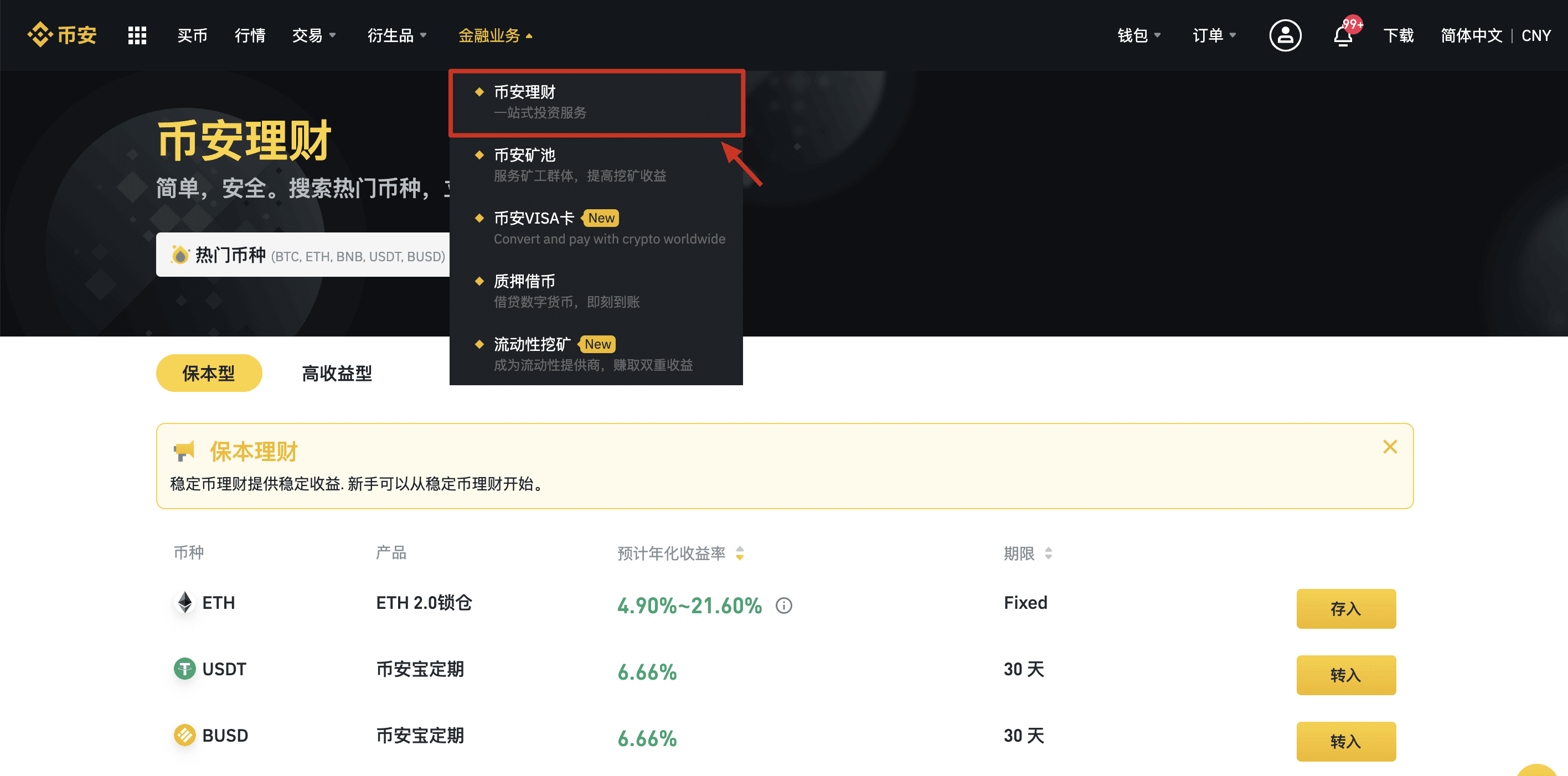Image resolution: width=1568 pixels, height=776 pixels.
Task: Click the ETH 2.0锁仓 product name
Action: click(x=424, y=603)
